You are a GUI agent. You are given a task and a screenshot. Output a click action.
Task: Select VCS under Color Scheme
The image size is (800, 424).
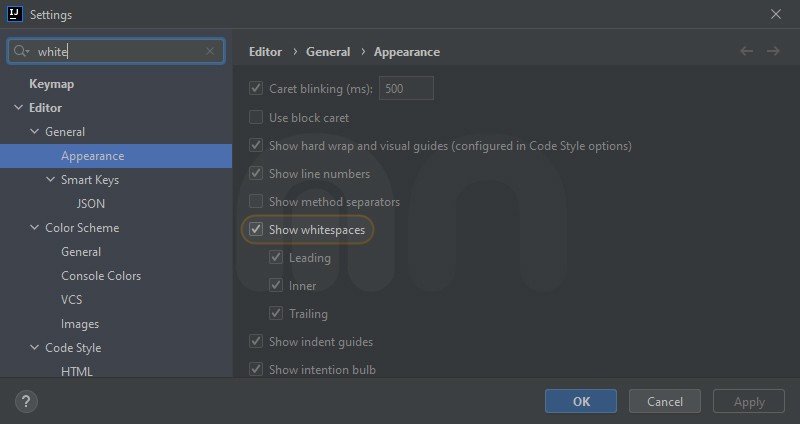(x=71, y=300)
